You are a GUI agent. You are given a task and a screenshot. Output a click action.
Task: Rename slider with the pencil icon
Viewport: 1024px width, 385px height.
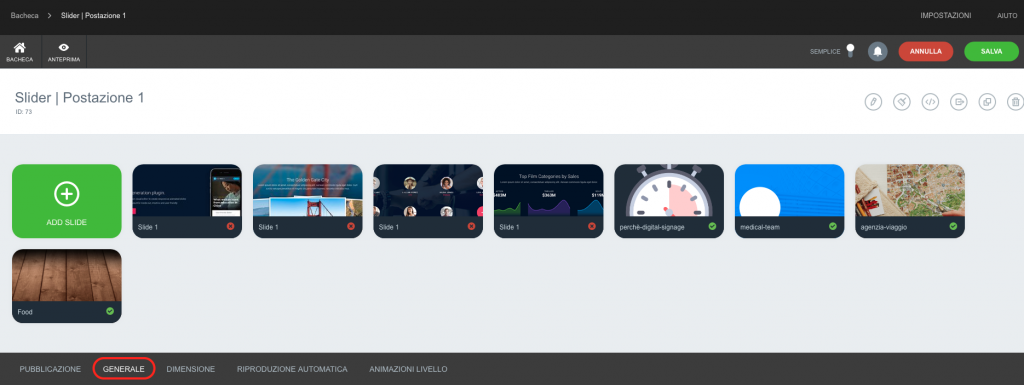[x=873, y=102]
